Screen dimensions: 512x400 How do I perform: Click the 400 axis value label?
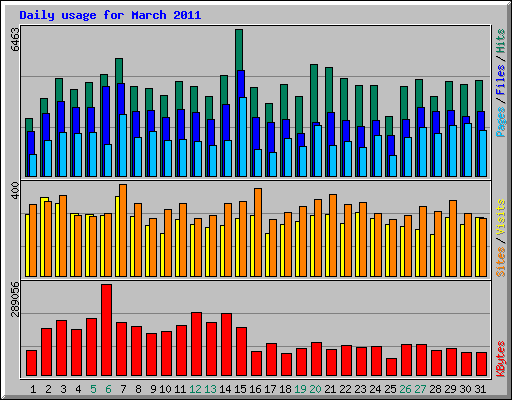point(15,190)
